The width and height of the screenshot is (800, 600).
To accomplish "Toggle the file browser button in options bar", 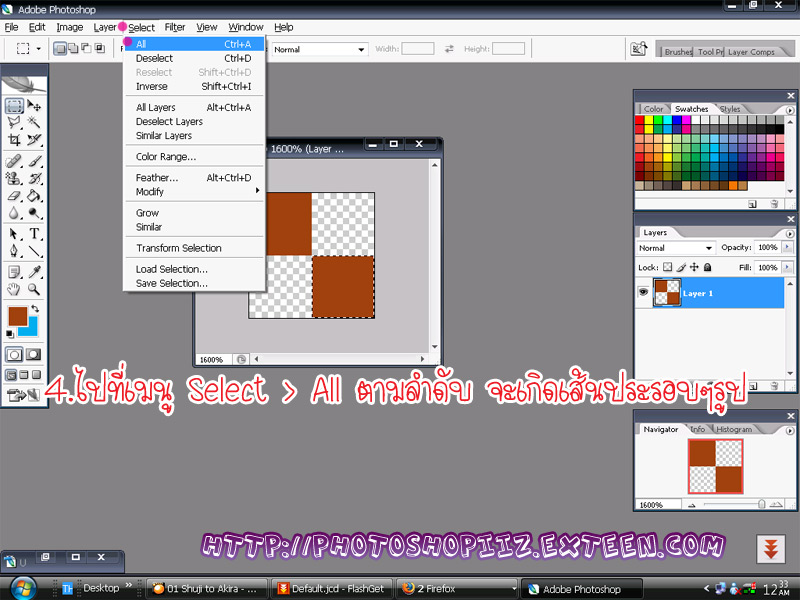I will point(639,49).
